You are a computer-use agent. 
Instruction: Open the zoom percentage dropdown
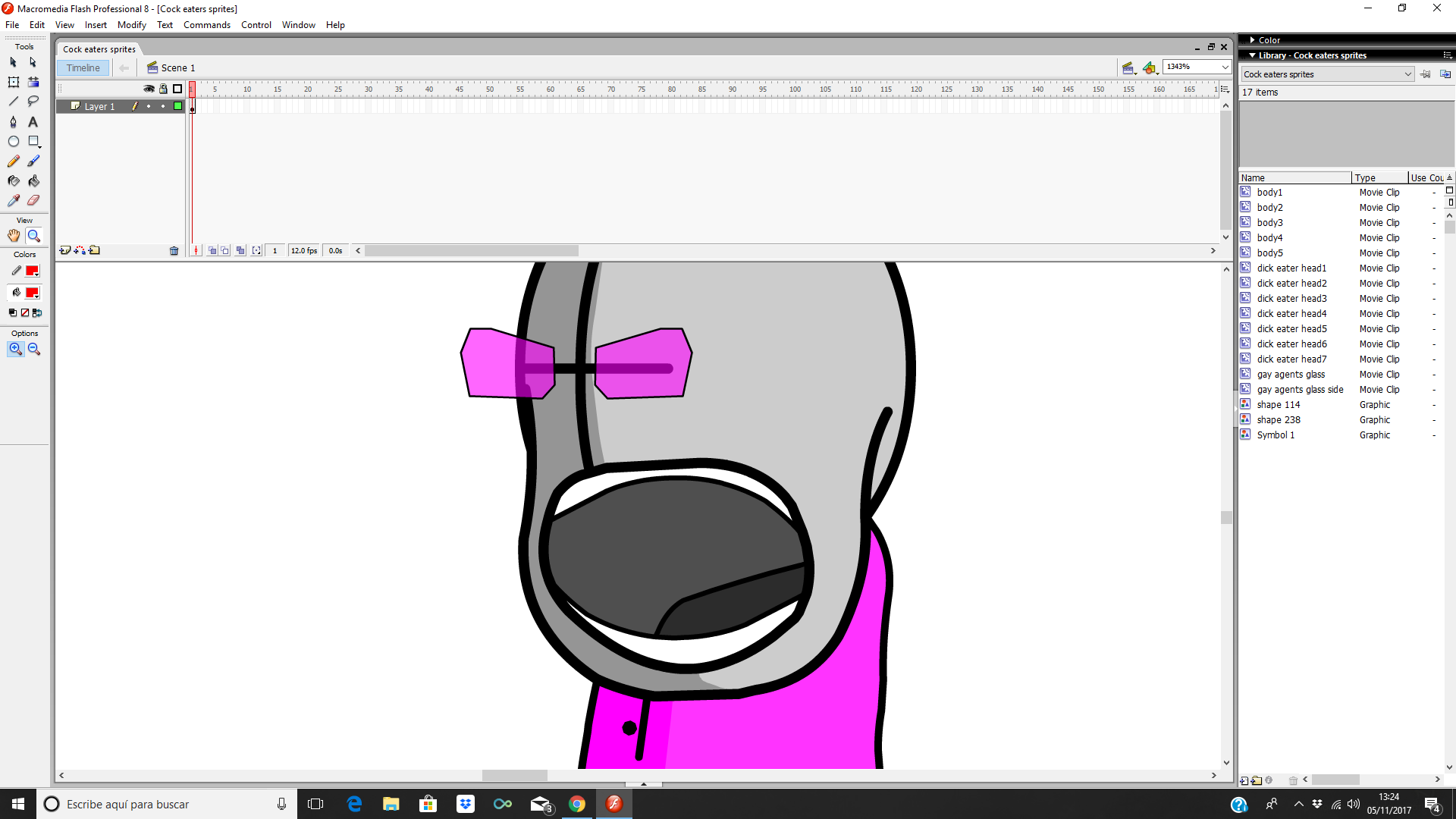click(1225, 67)
